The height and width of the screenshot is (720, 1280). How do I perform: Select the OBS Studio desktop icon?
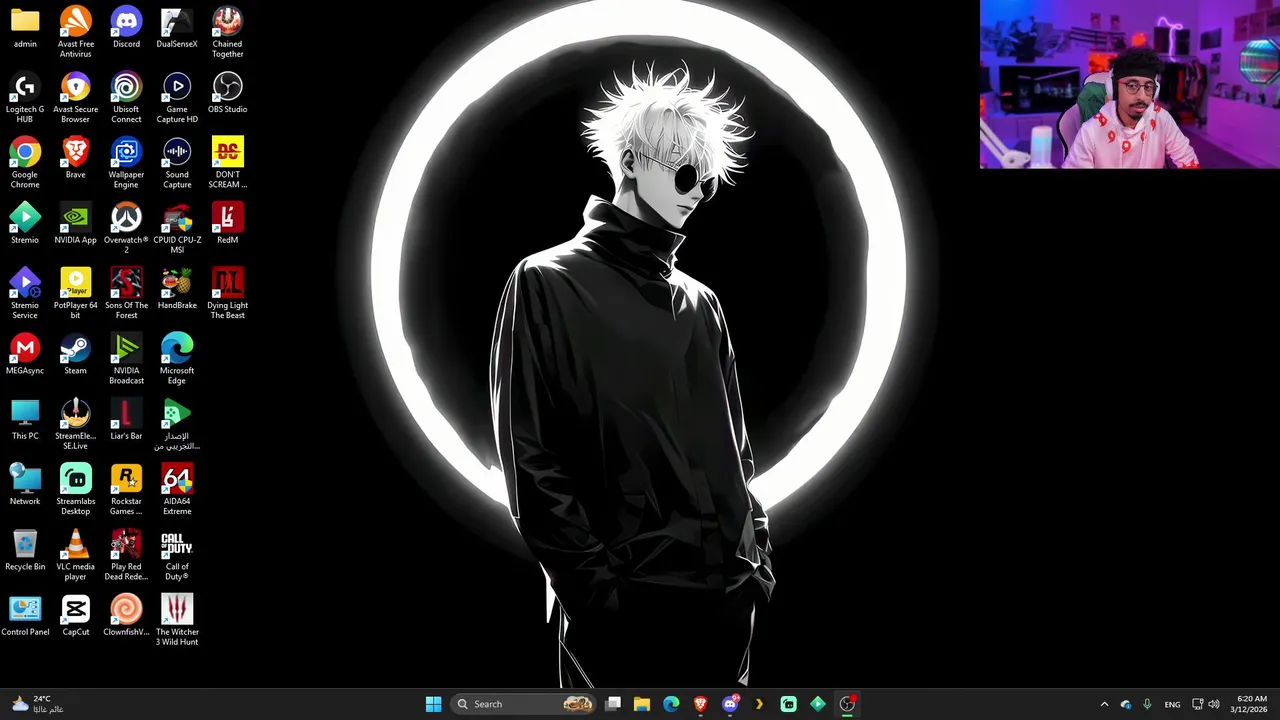pos(227,93)
